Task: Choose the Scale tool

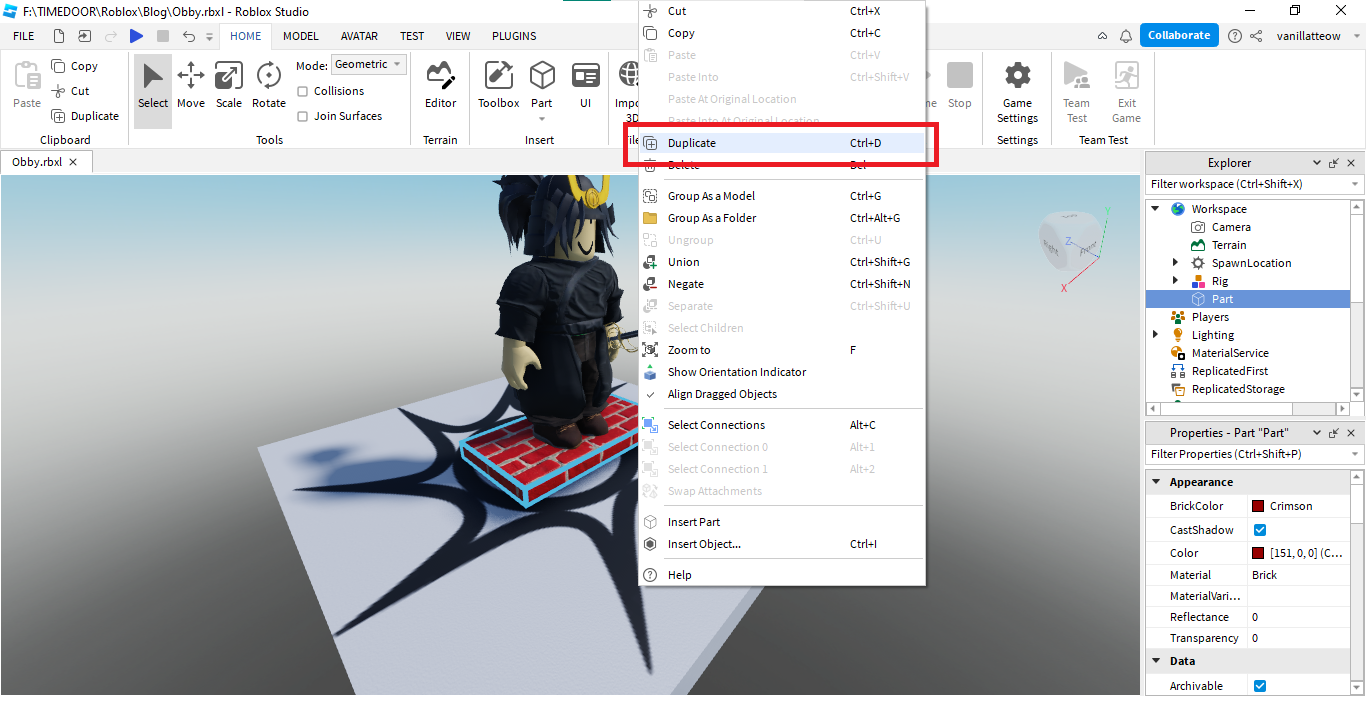Action: point(229,85)
